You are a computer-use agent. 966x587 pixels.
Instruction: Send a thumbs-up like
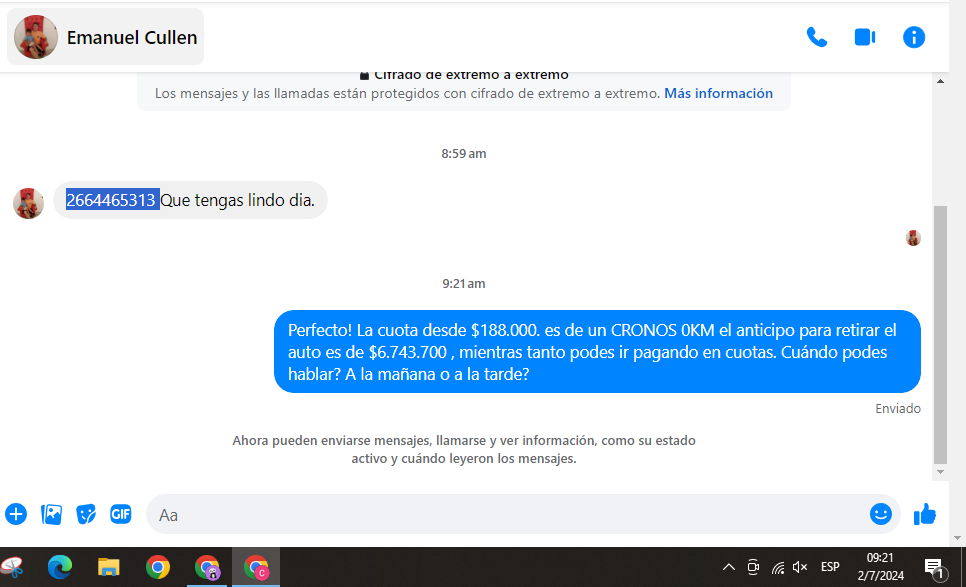[925, 514]
